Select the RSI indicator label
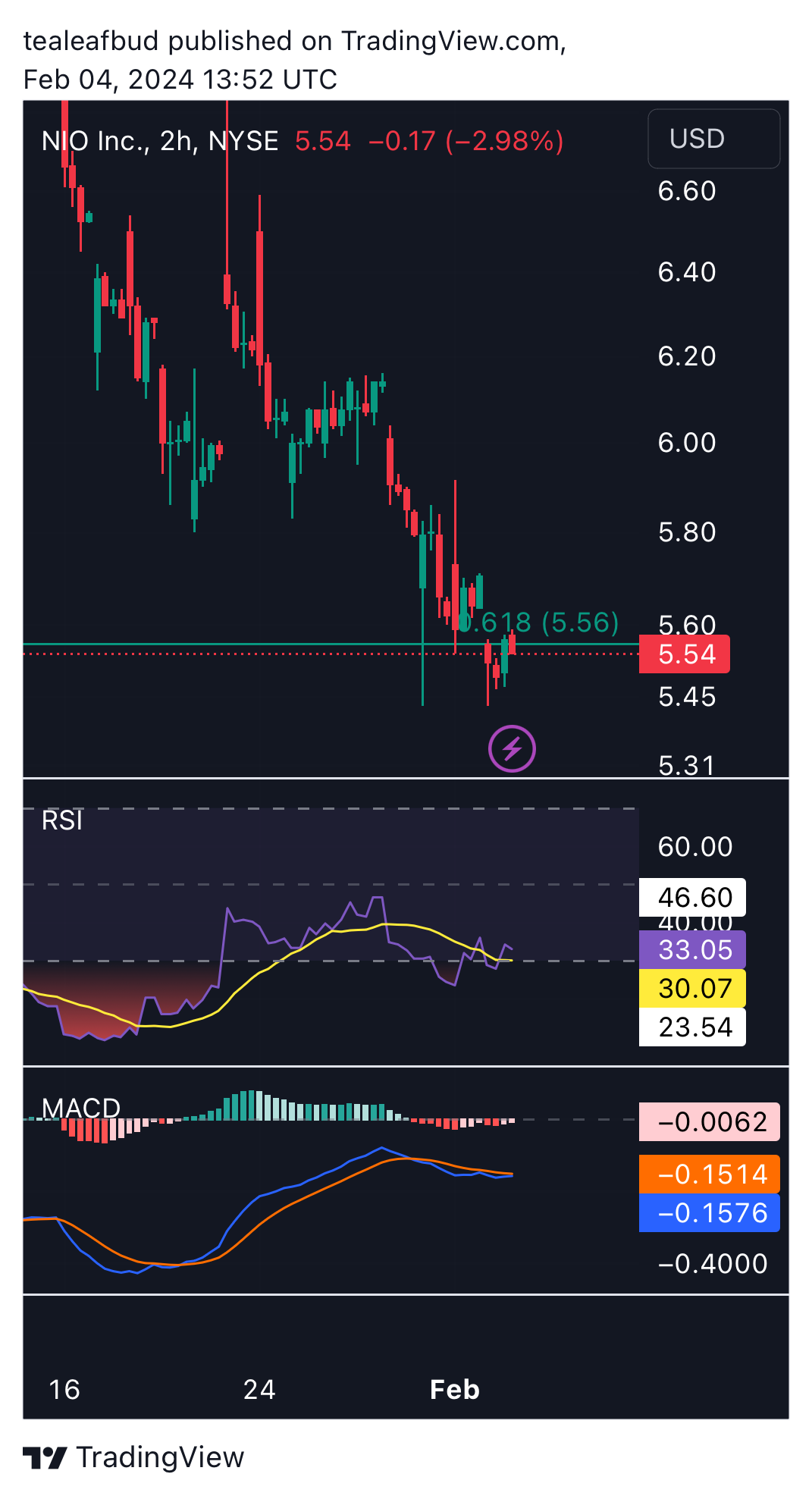Image resolution: width=812 pixels, height=1499 pixels. [62, 820]
